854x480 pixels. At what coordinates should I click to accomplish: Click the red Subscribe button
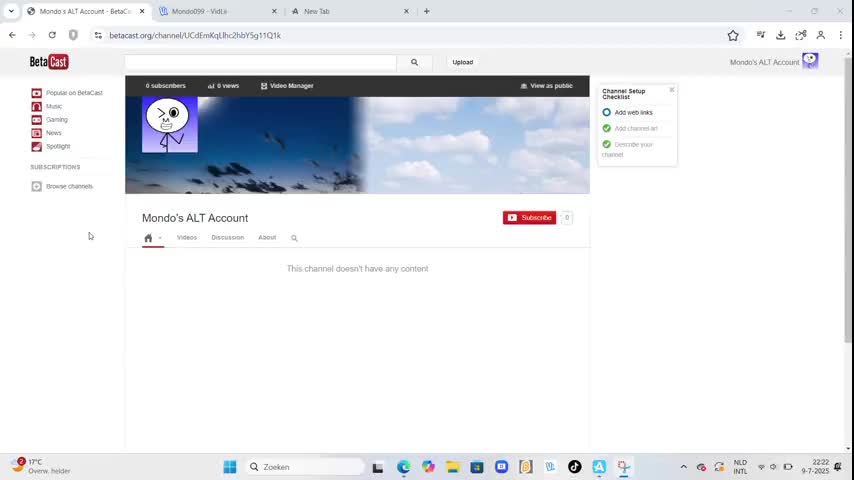tap(529, 217)
